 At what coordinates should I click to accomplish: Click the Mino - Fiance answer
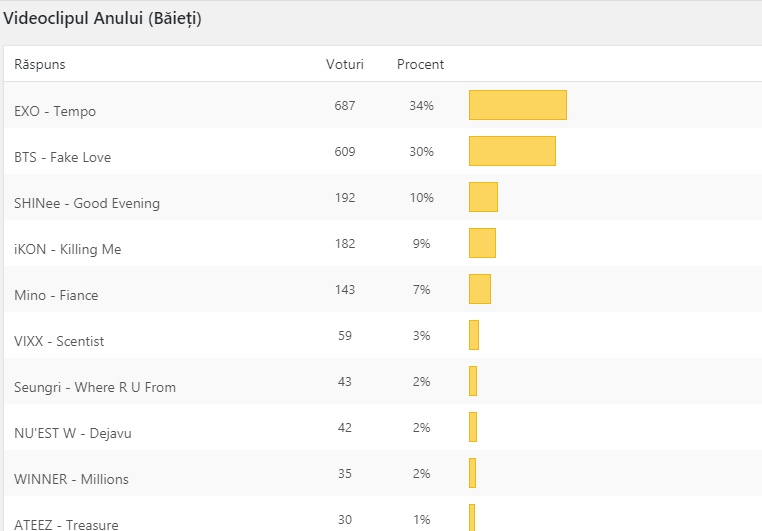[x=56, y=295]
